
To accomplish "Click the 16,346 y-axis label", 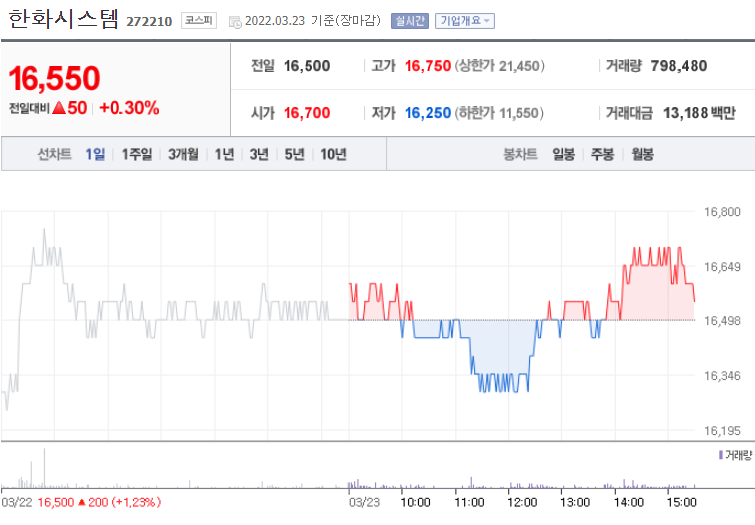I will [722, 375].
